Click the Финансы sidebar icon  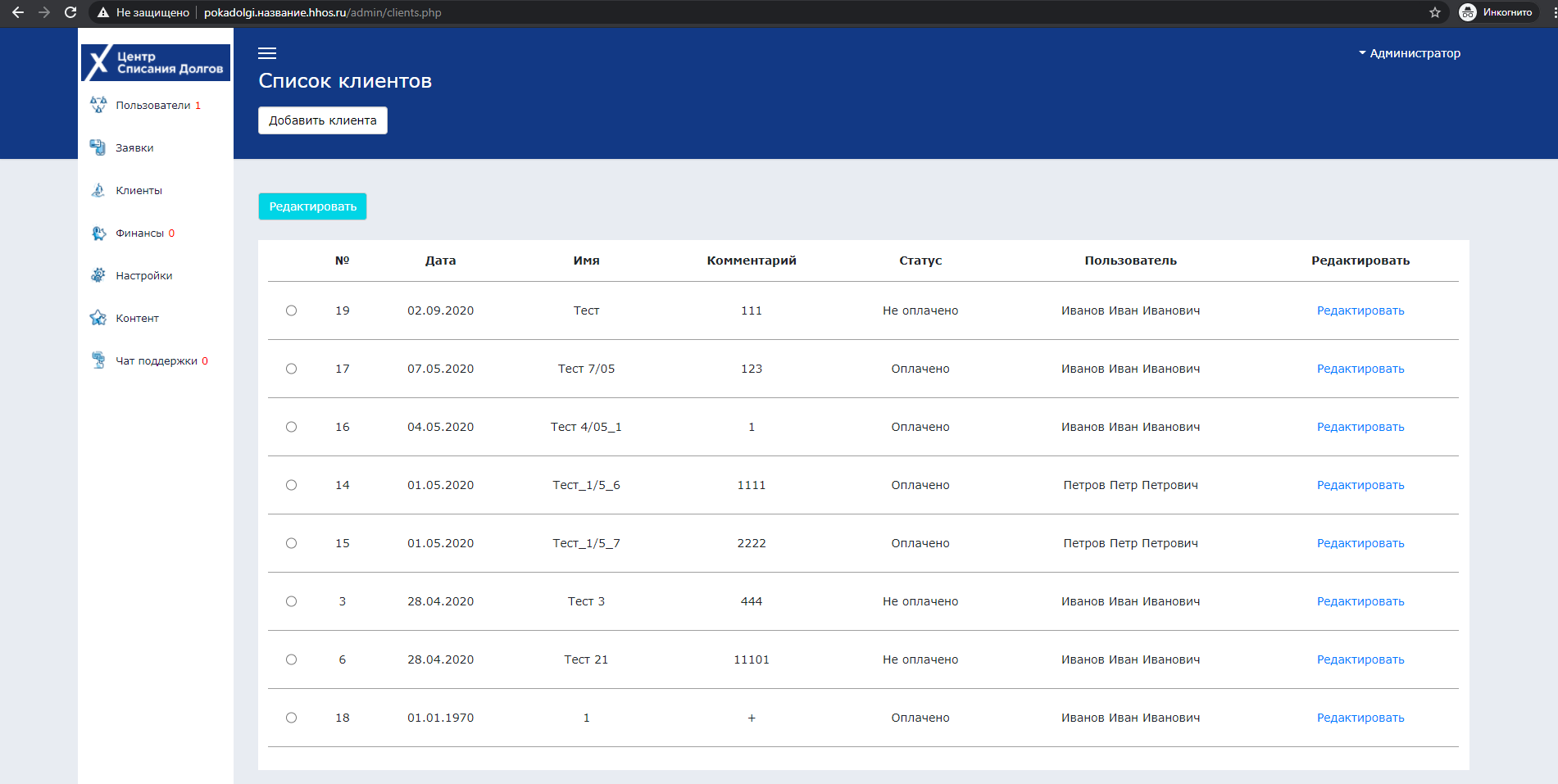(x=98, y=233)
